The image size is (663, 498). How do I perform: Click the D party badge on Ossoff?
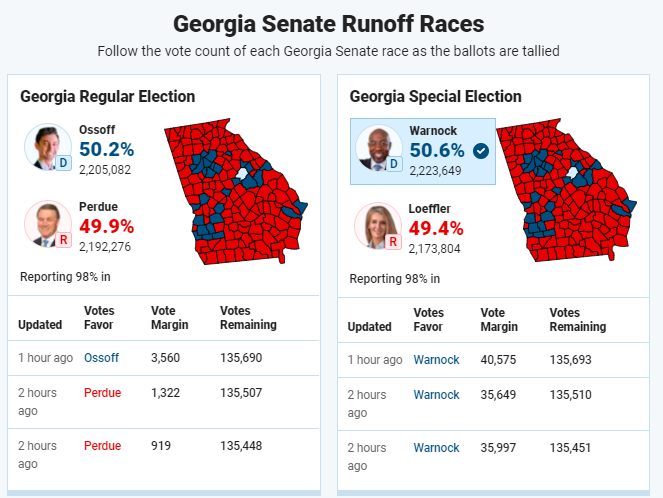pos(63,163)
